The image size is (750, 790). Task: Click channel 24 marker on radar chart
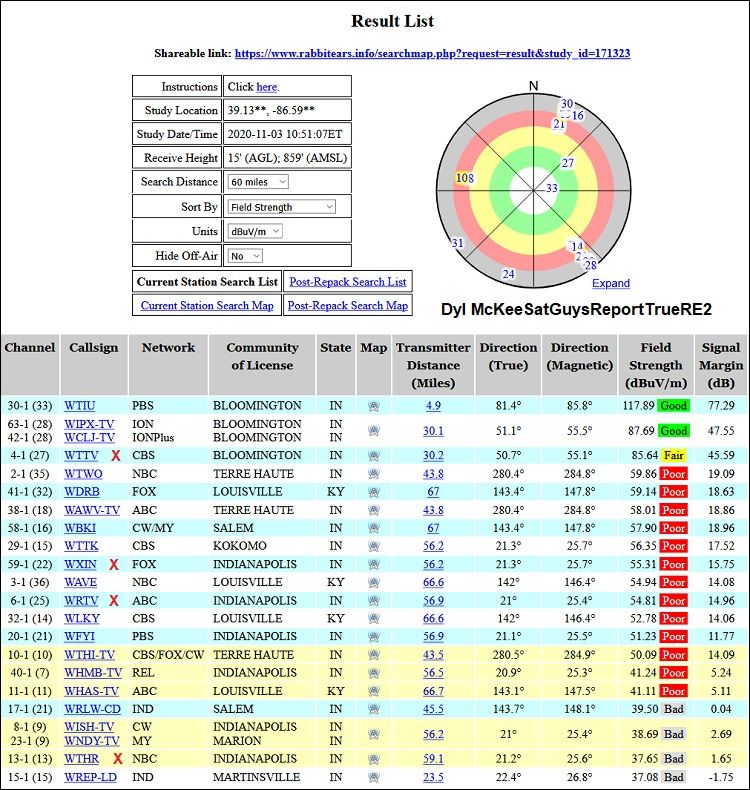click(x=508, y=274)
